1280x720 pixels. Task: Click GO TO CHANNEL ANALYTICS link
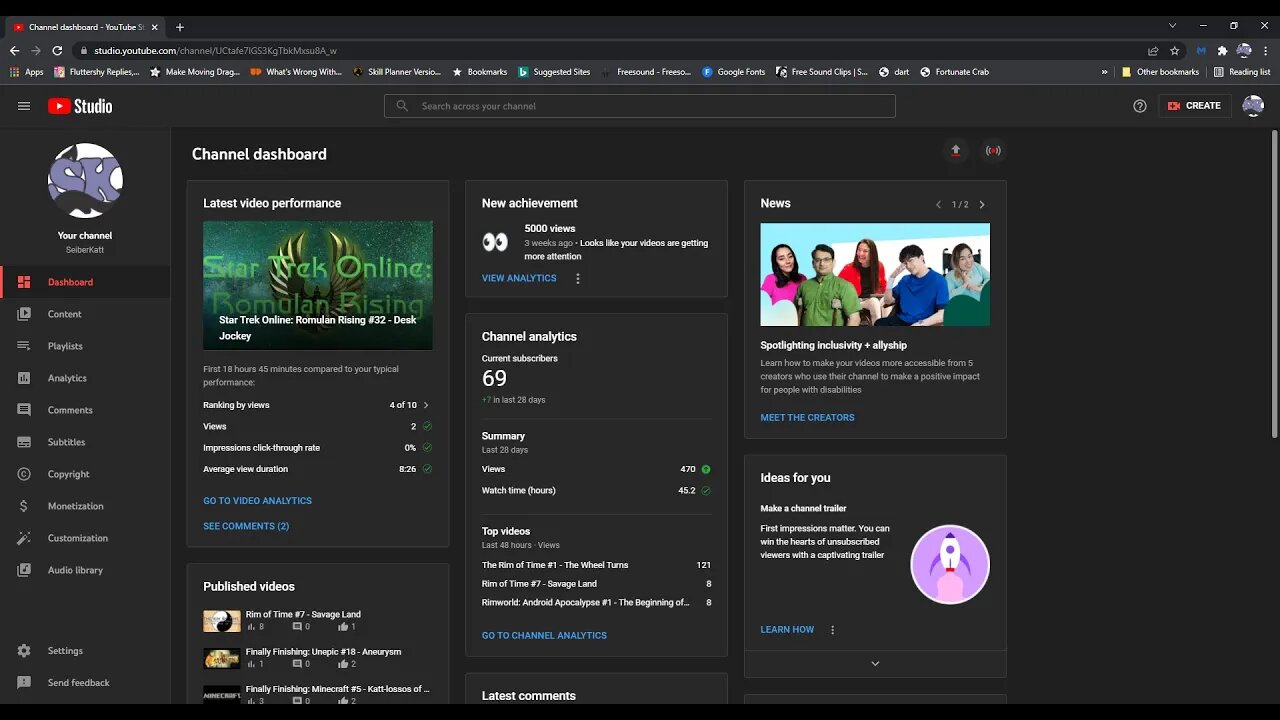[x=544, y=636]
